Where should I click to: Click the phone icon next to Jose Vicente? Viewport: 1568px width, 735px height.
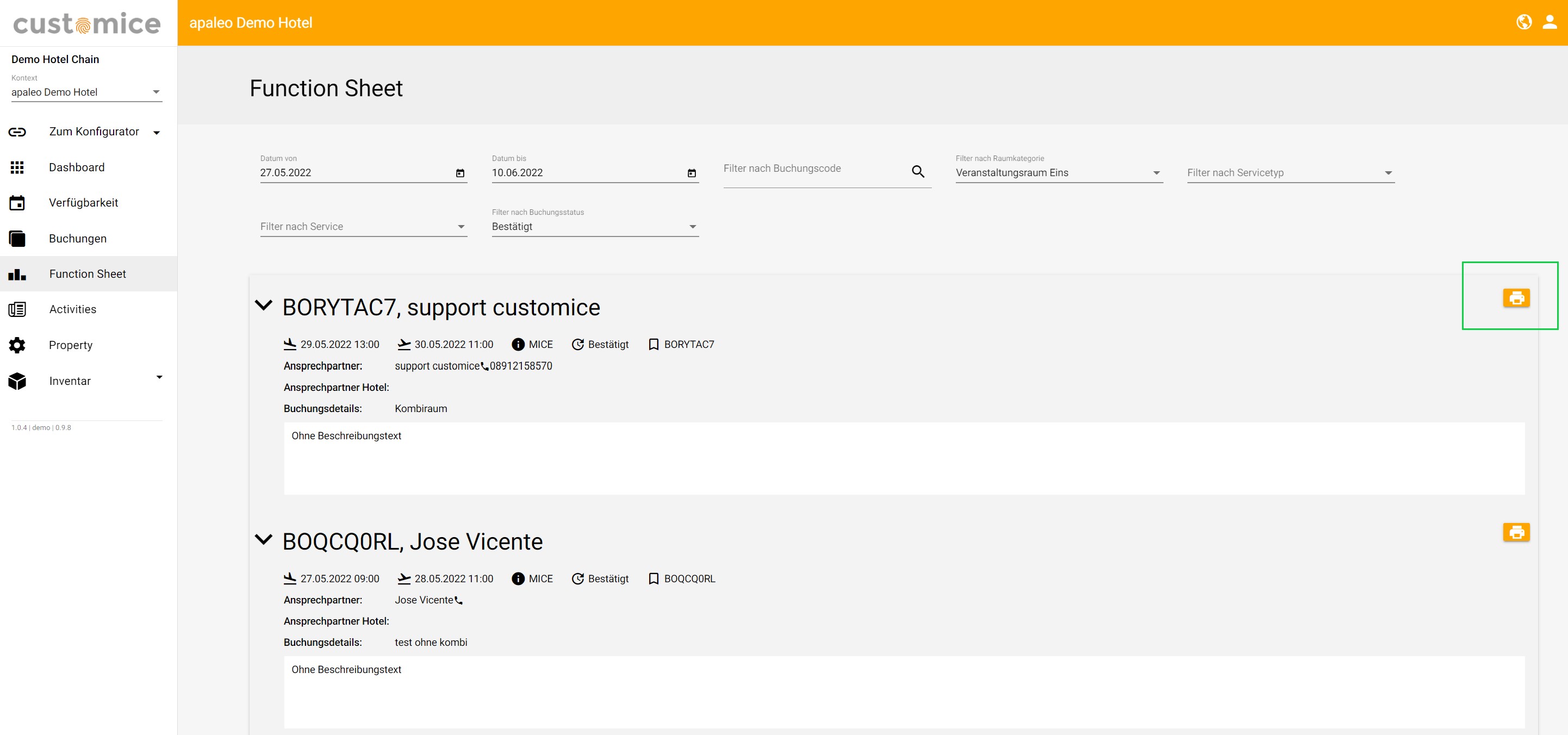point(458,601)
